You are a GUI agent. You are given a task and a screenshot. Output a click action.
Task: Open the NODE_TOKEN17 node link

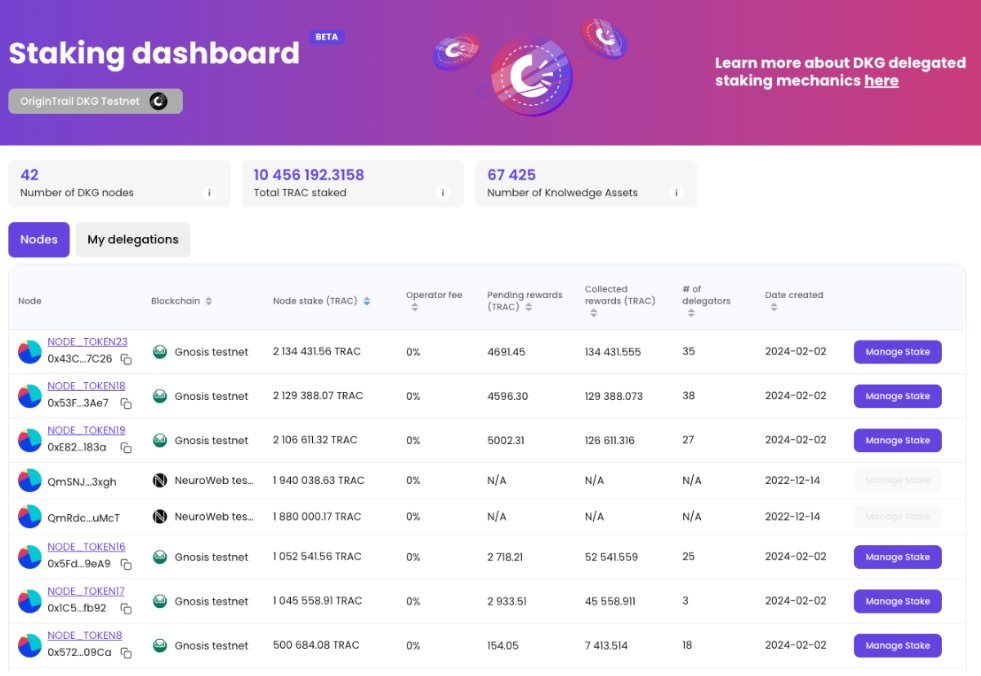(86, 591)
